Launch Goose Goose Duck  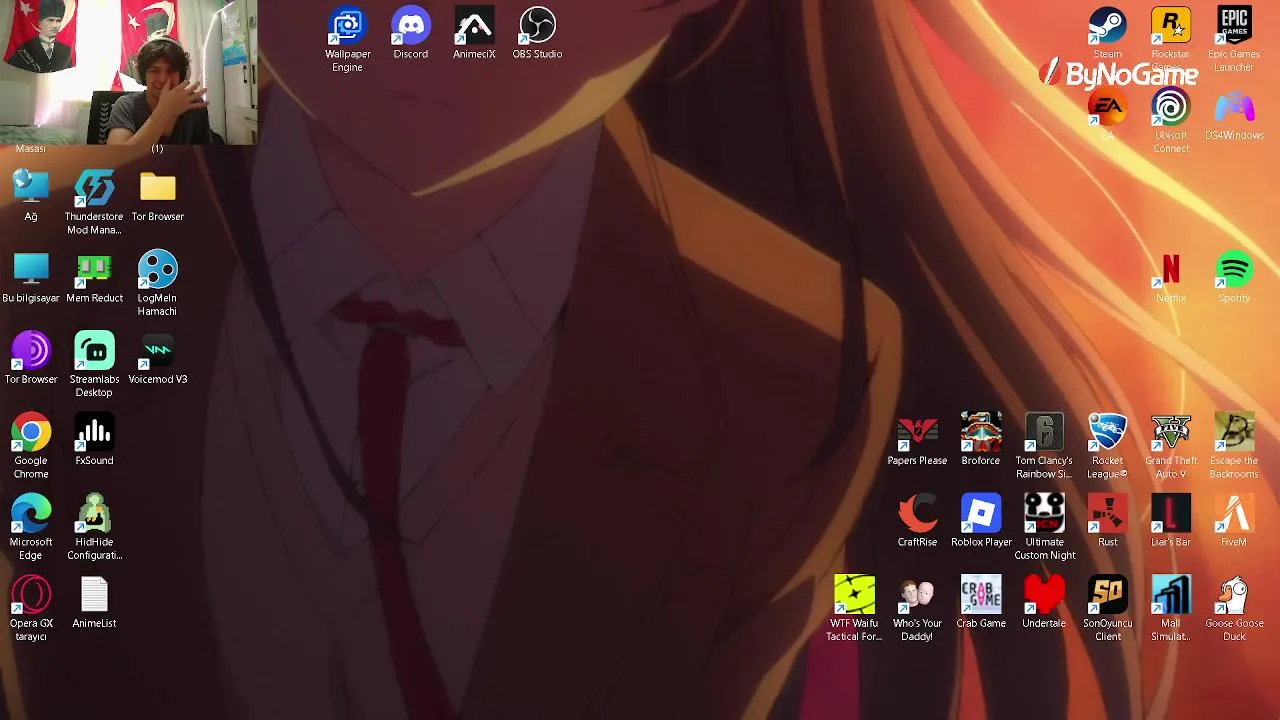pyautogui.click(x=1234, y=595)
